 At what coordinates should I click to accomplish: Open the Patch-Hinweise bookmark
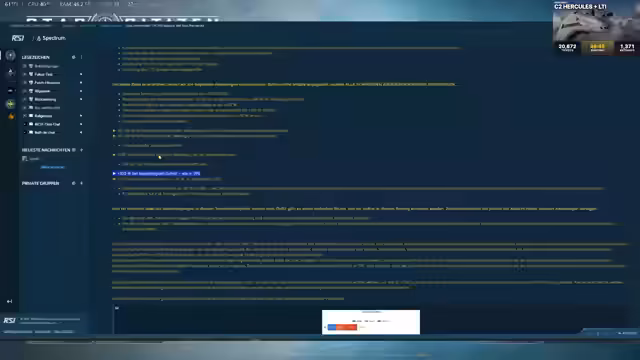[47, 82]
